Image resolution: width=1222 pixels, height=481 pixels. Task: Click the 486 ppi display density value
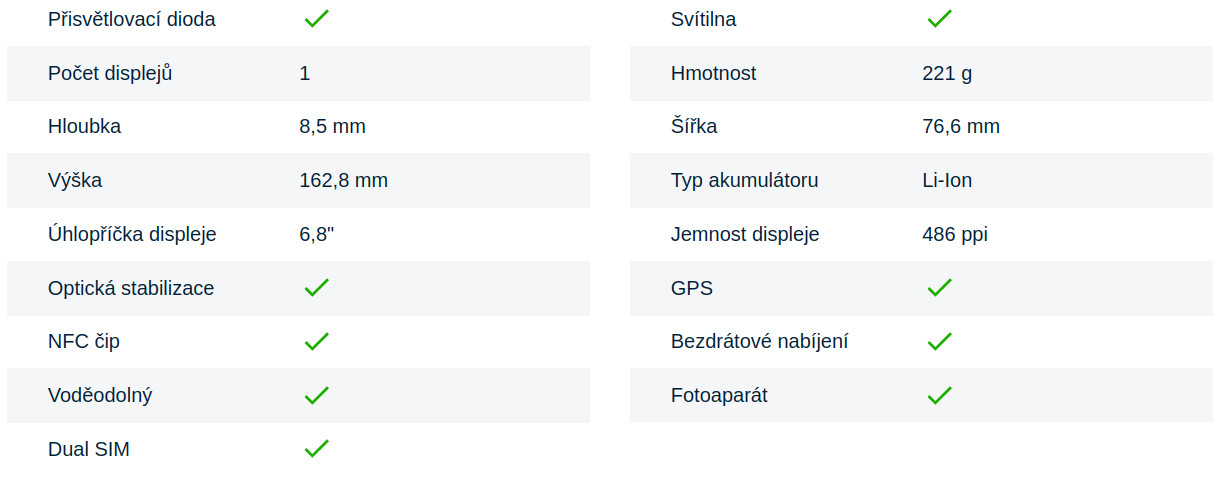click(x=955, y=234)
